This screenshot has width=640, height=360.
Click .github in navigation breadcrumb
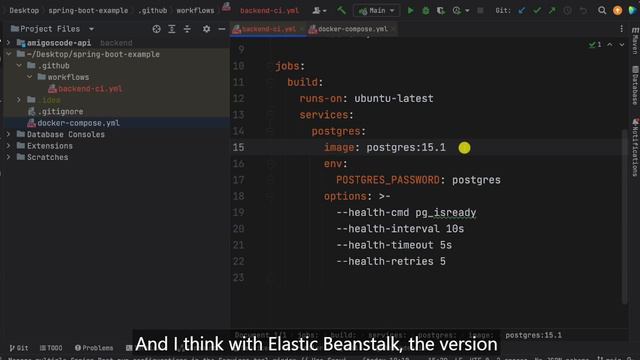(152, 11)
